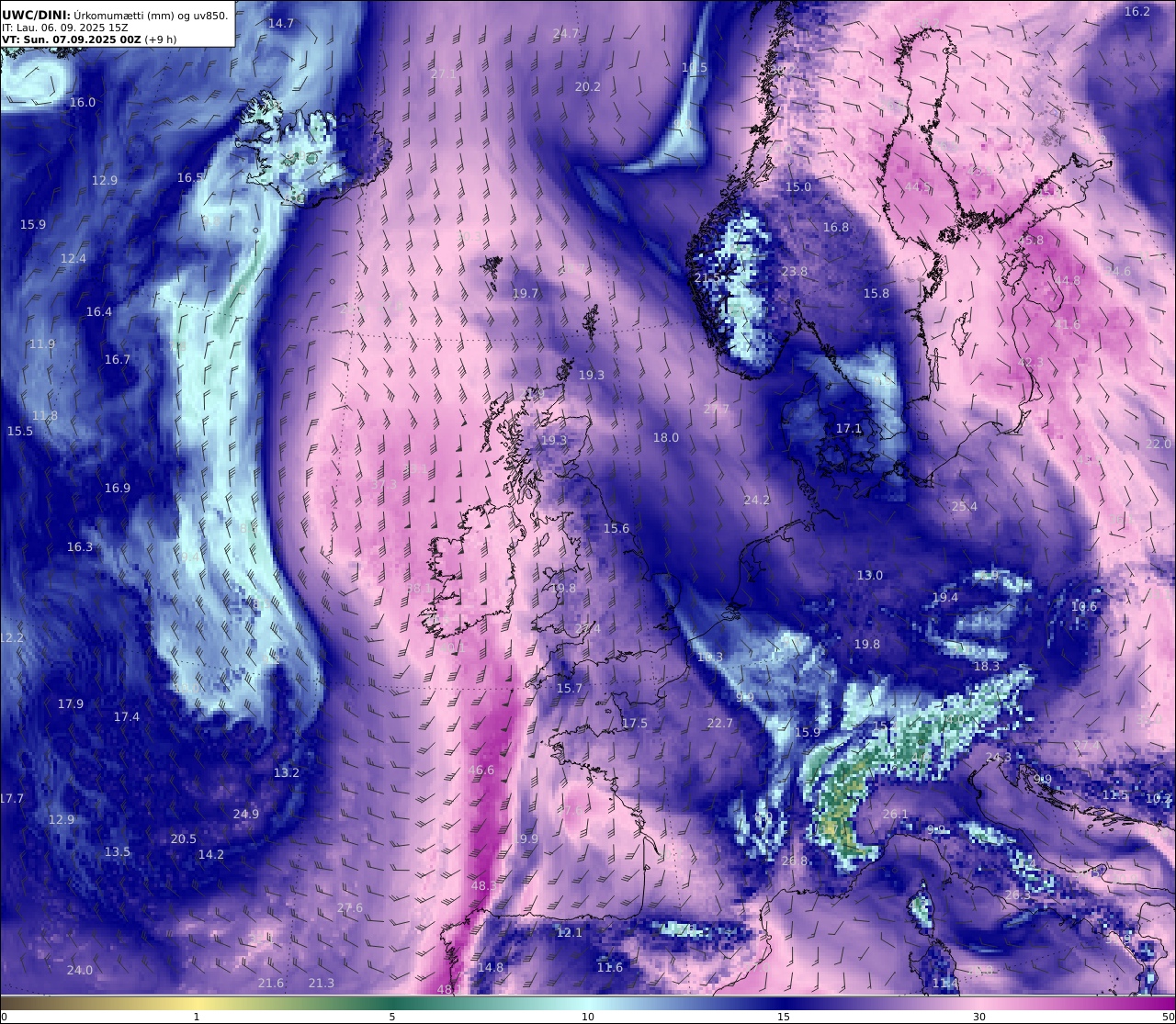Click the map value 18.0 over the North Sea
1176x1024 pixels.
pyautogui.click(x=666, y=437)
